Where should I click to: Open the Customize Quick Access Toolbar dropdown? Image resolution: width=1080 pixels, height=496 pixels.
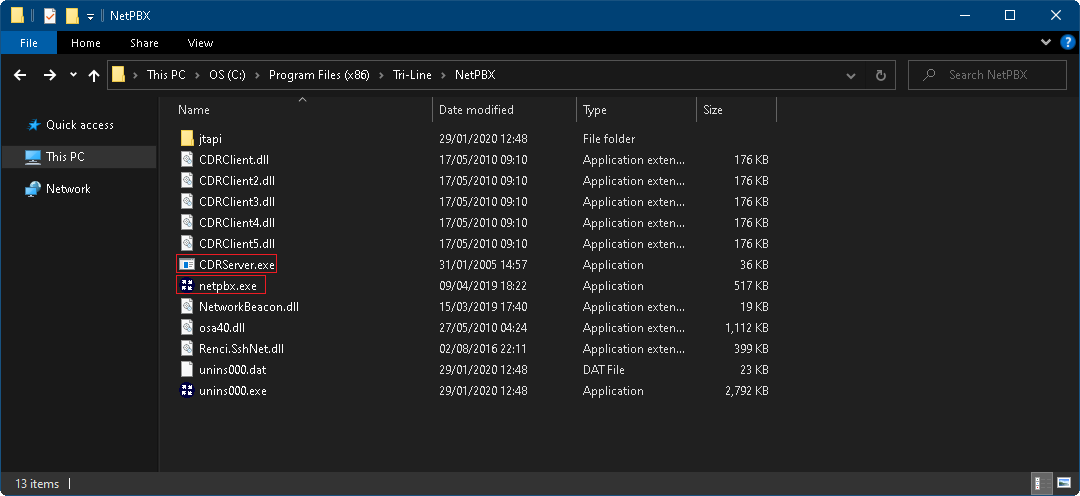[x=90, y=16]
